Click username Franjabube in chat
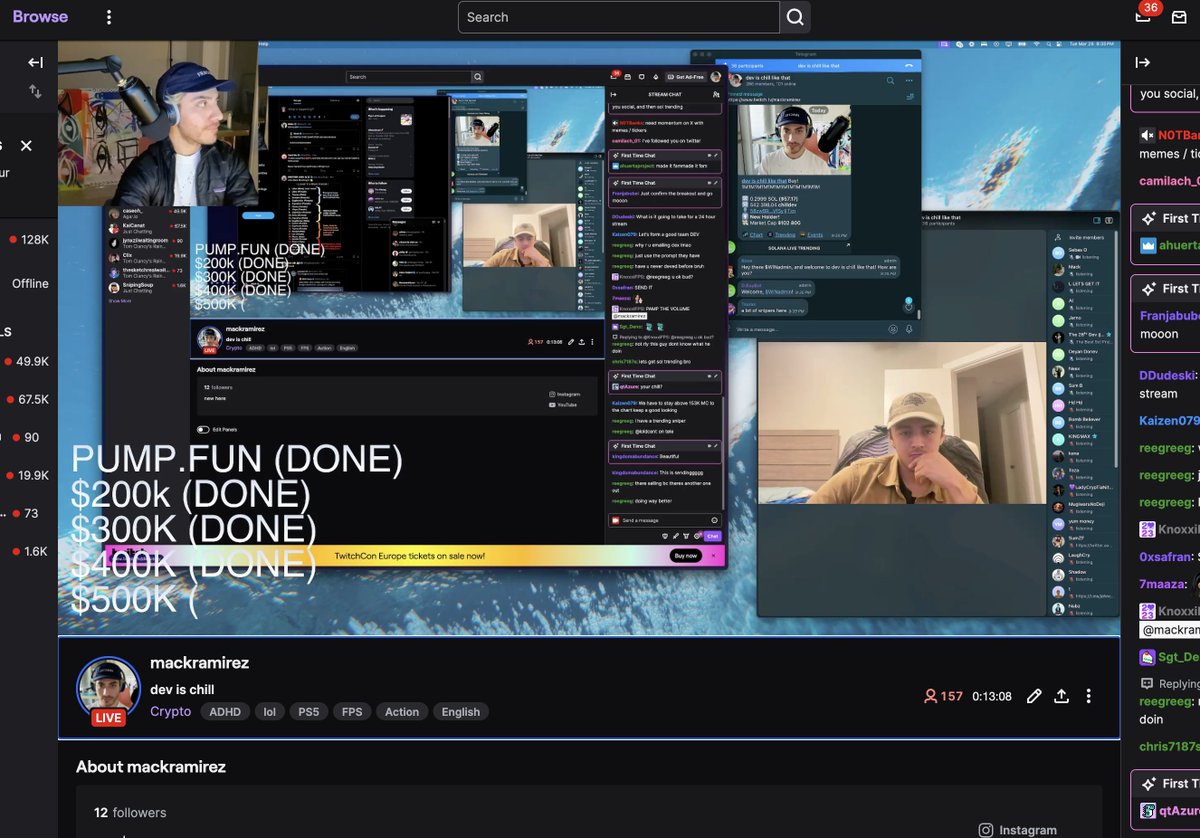The width and height of the screenshot is (1200, 838). point(1169,315)
